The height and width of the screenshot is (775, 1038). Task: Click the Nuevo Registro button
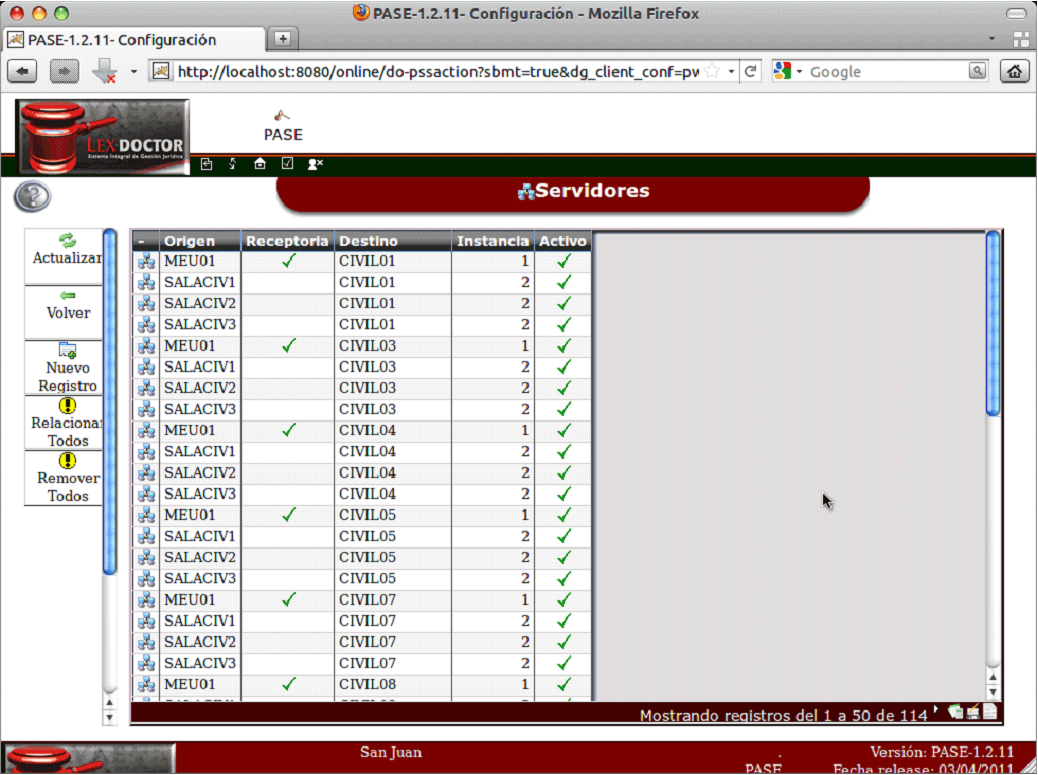point(67,368)
